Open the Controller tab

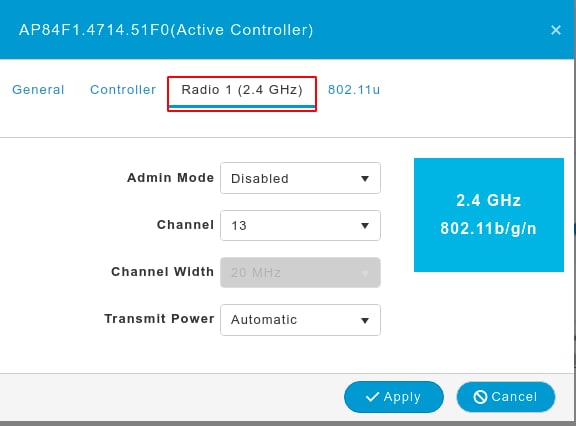123,90
